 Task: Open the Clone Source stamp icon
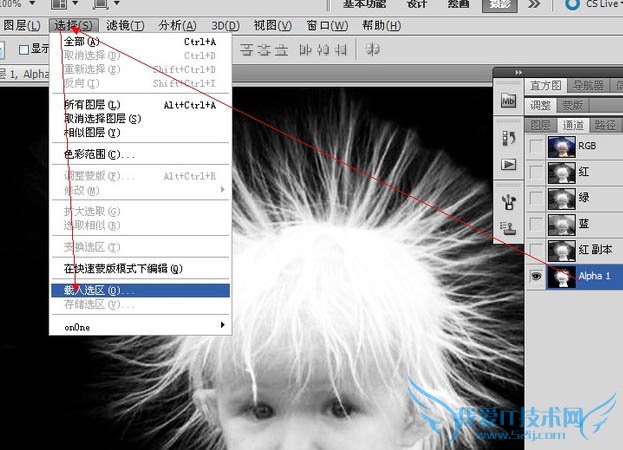(508, 228)
